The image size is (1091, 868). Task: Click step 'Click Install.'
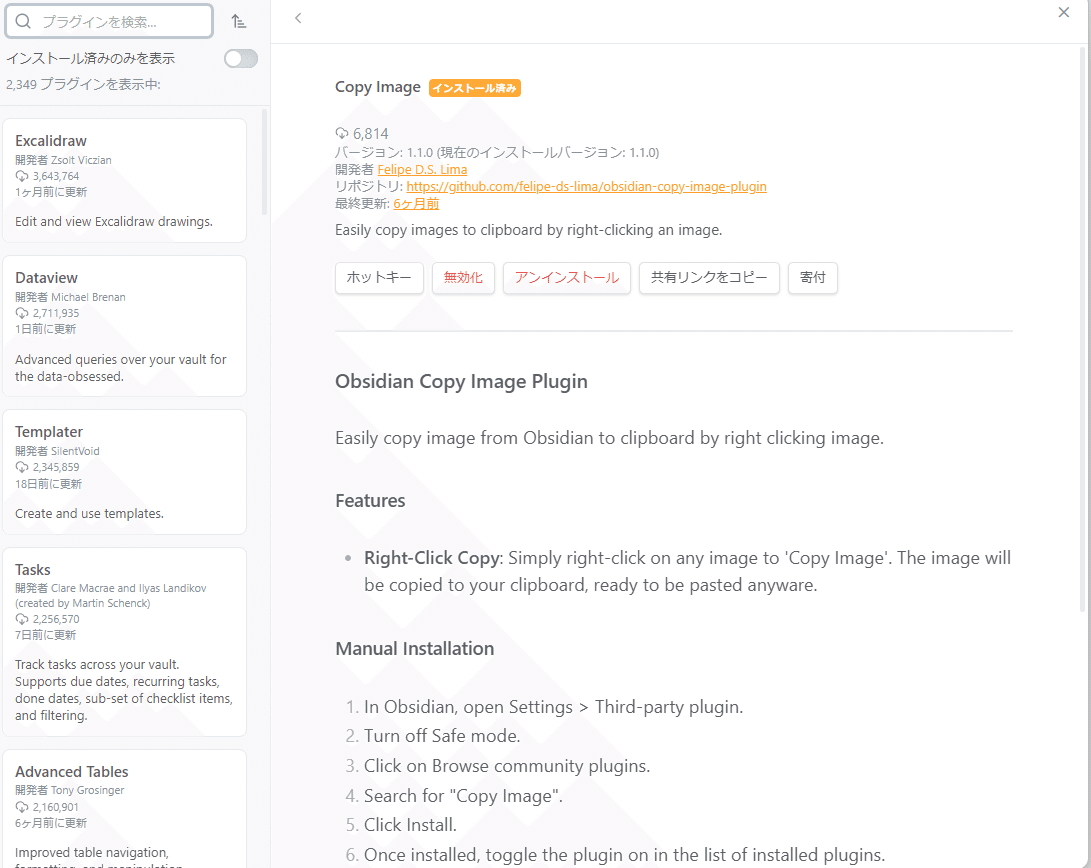click(411, 825)
